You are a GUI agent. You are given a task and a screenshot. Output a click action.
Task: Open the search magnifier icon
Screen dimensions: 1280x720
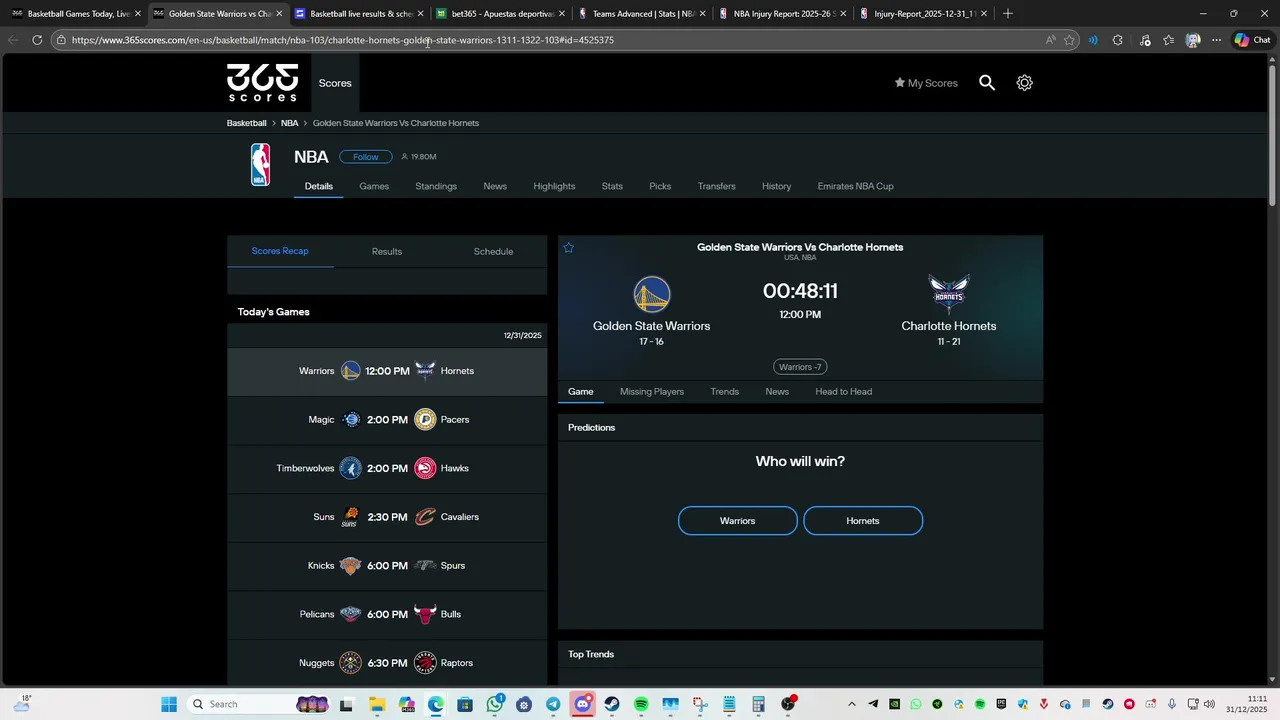click(x=987, y=83)
